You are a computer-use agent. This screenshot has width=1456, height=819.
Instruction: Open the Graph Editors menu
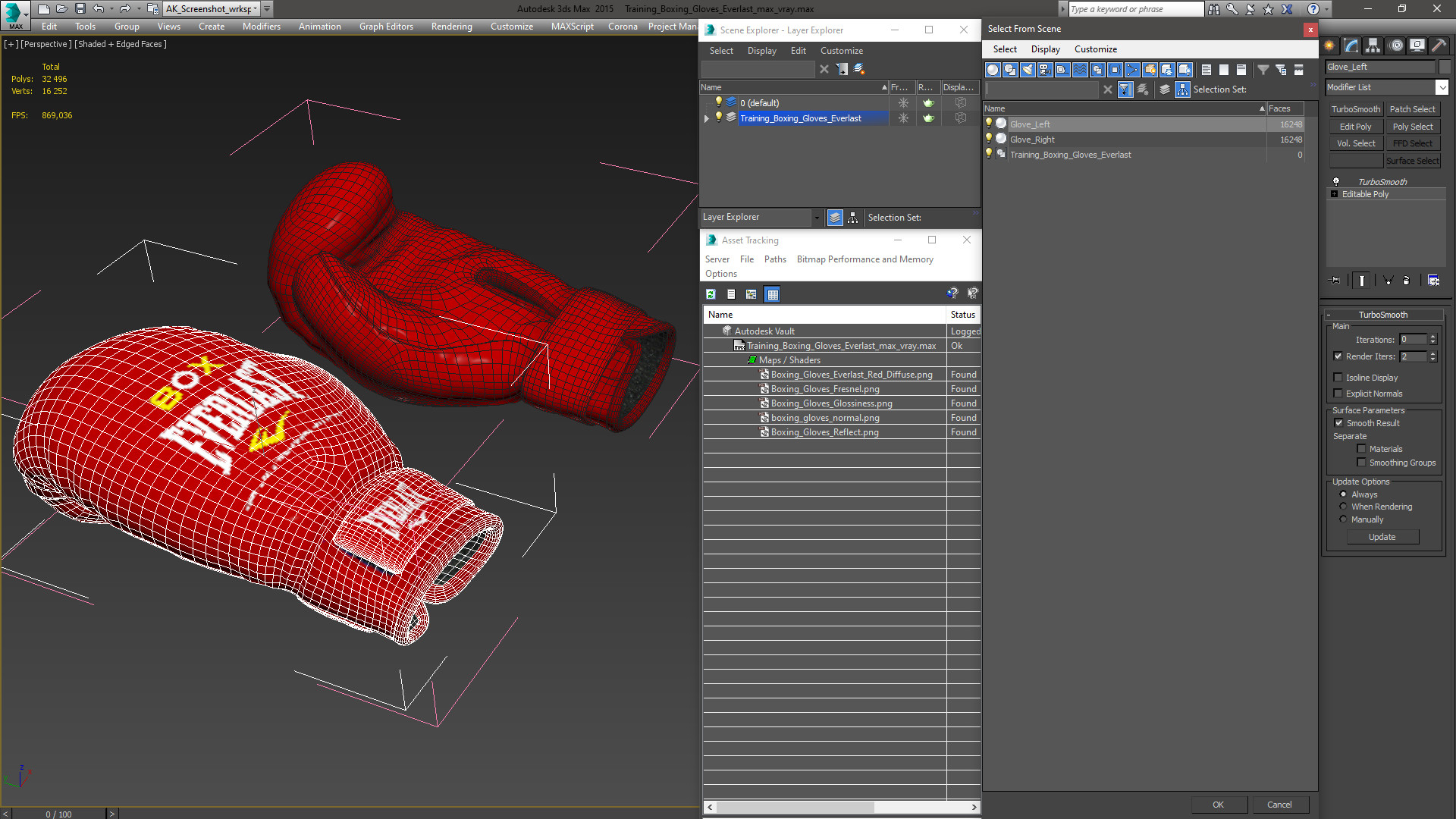click(386, 27)
